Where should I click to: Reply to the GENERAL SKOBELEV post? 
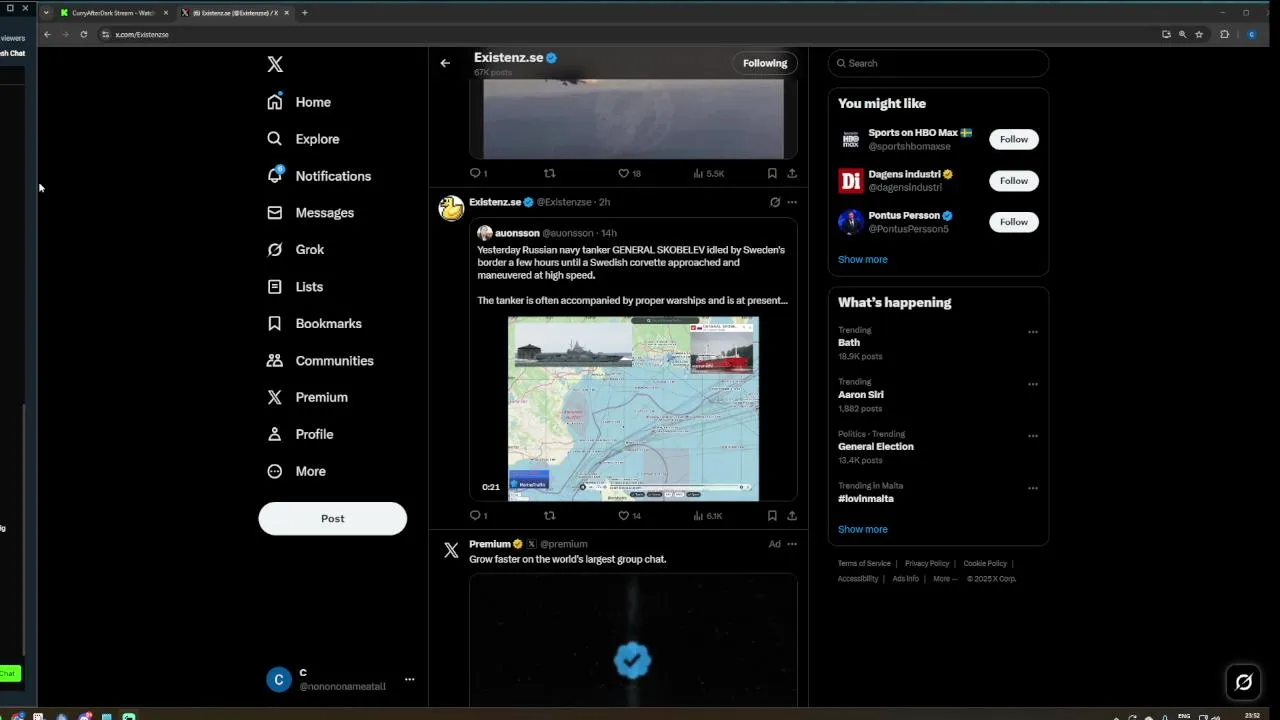tap(478, 516)
